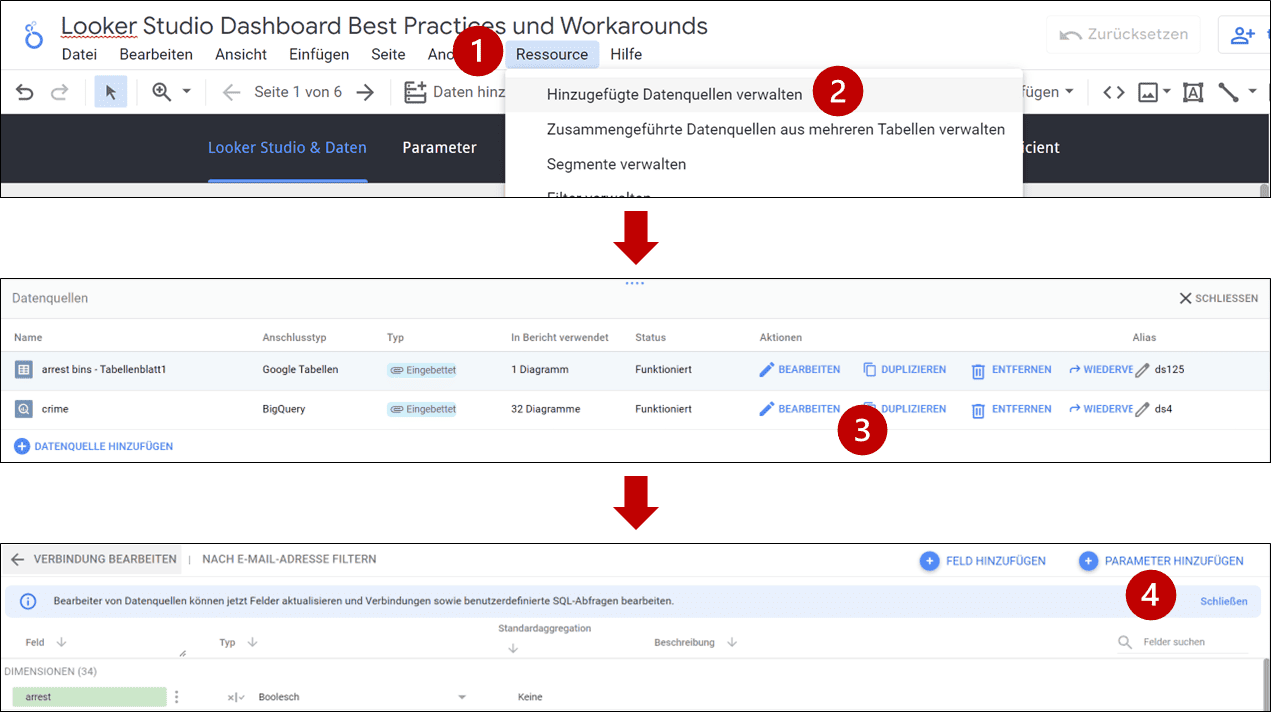Switch to Looker Studio & Daten tab
Screen dimensions: 1271x712
[287, 147]
